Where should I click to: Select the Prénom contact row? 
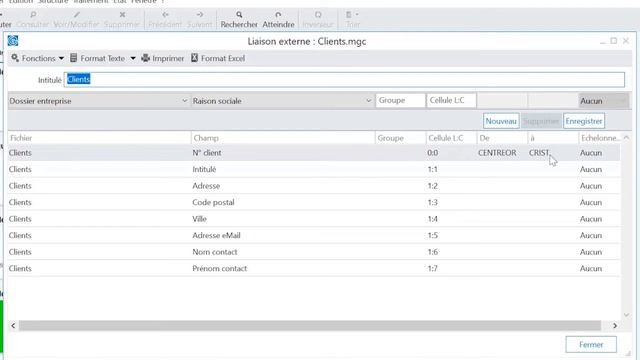[x=314, y=268]
